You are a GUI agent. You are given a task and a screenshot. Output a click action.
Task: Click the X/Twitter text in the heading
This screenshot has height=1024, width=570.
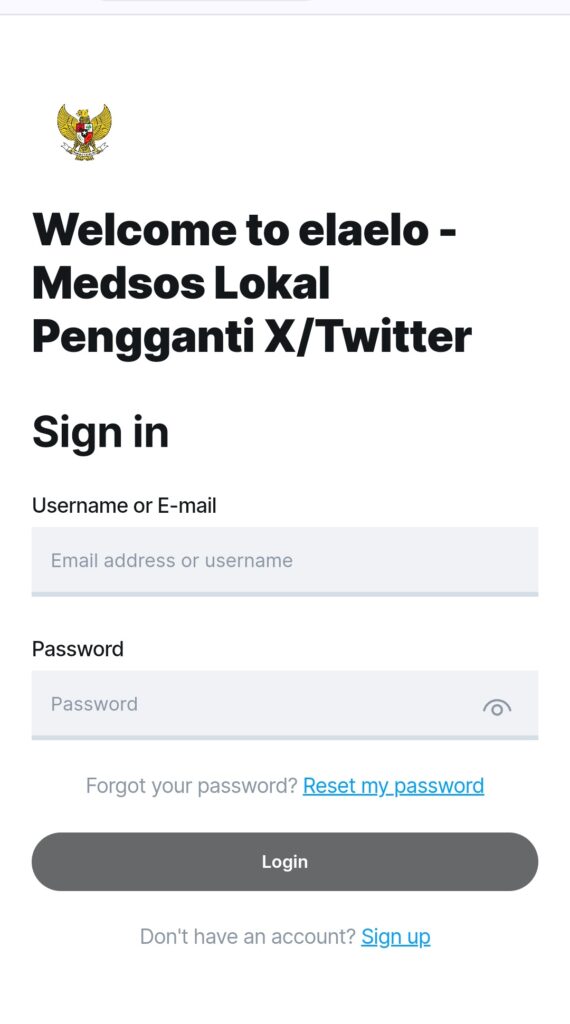click(x=368, y=337)
